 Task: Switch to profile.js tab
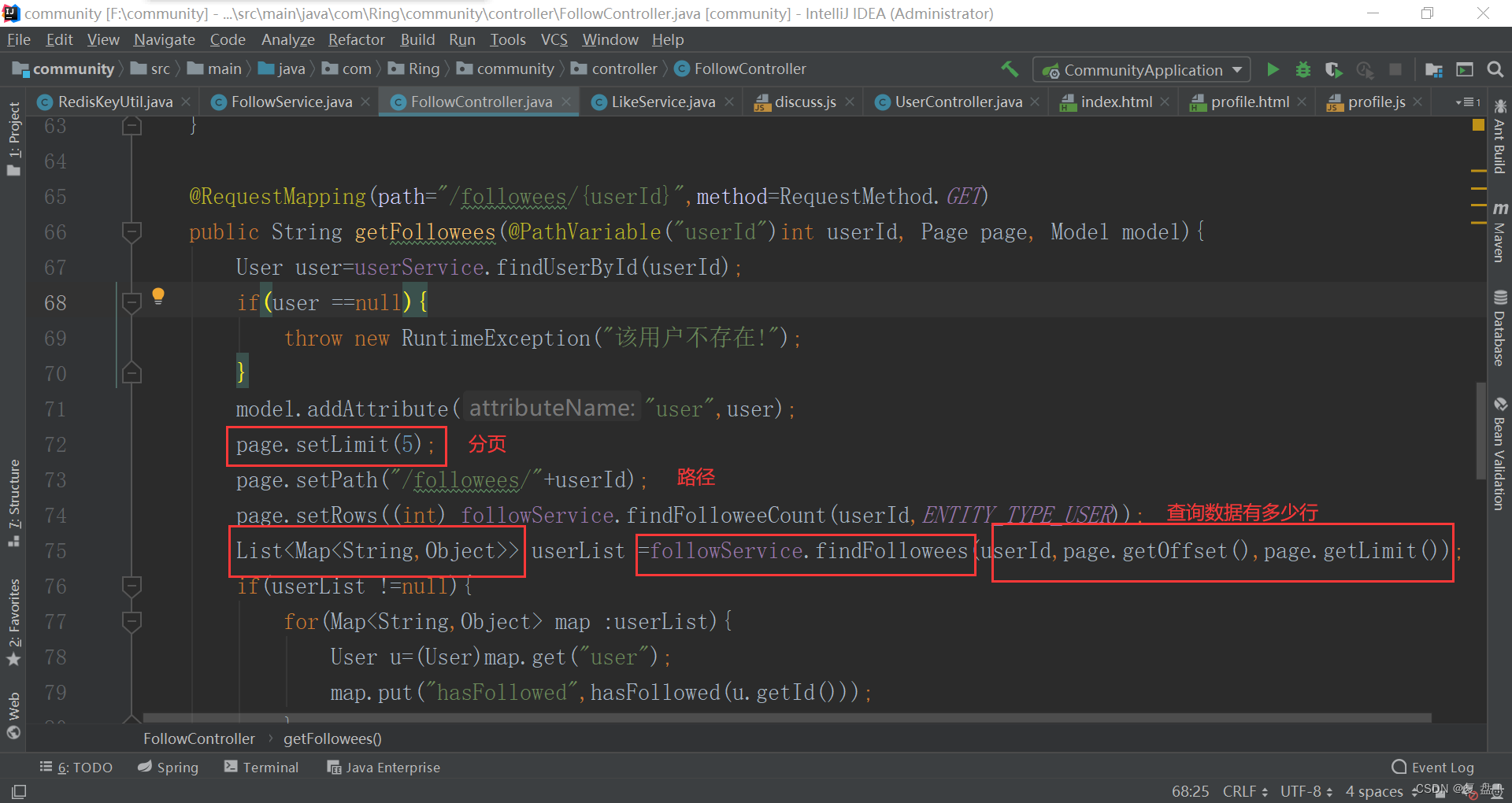click(x=1376, y=102)
